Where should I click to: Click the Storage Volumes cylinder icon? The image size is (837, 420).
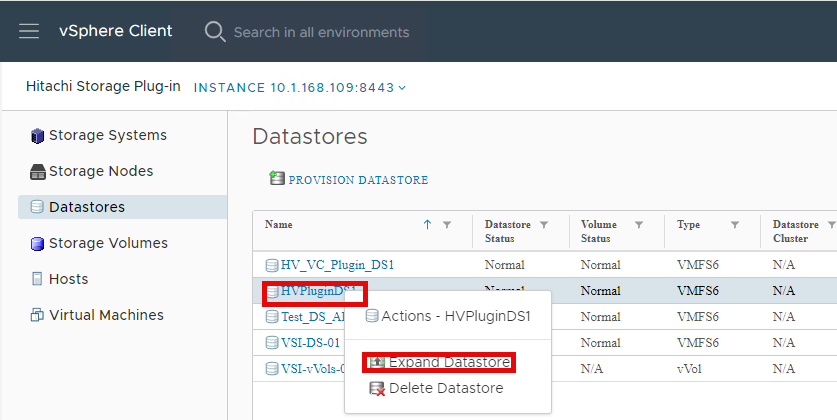click(38, 243)
